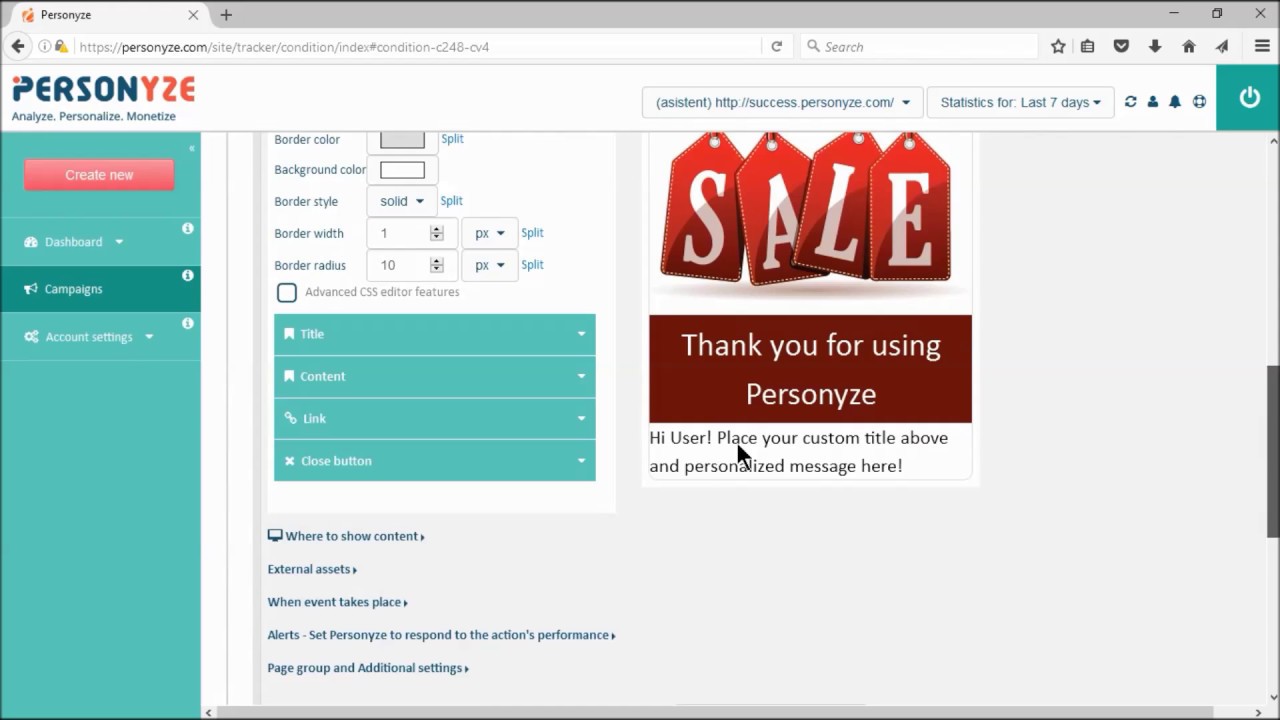Reload the page using the reload icon
Viewport: 1280px width, 720px height.
click(x=776, y=46)
